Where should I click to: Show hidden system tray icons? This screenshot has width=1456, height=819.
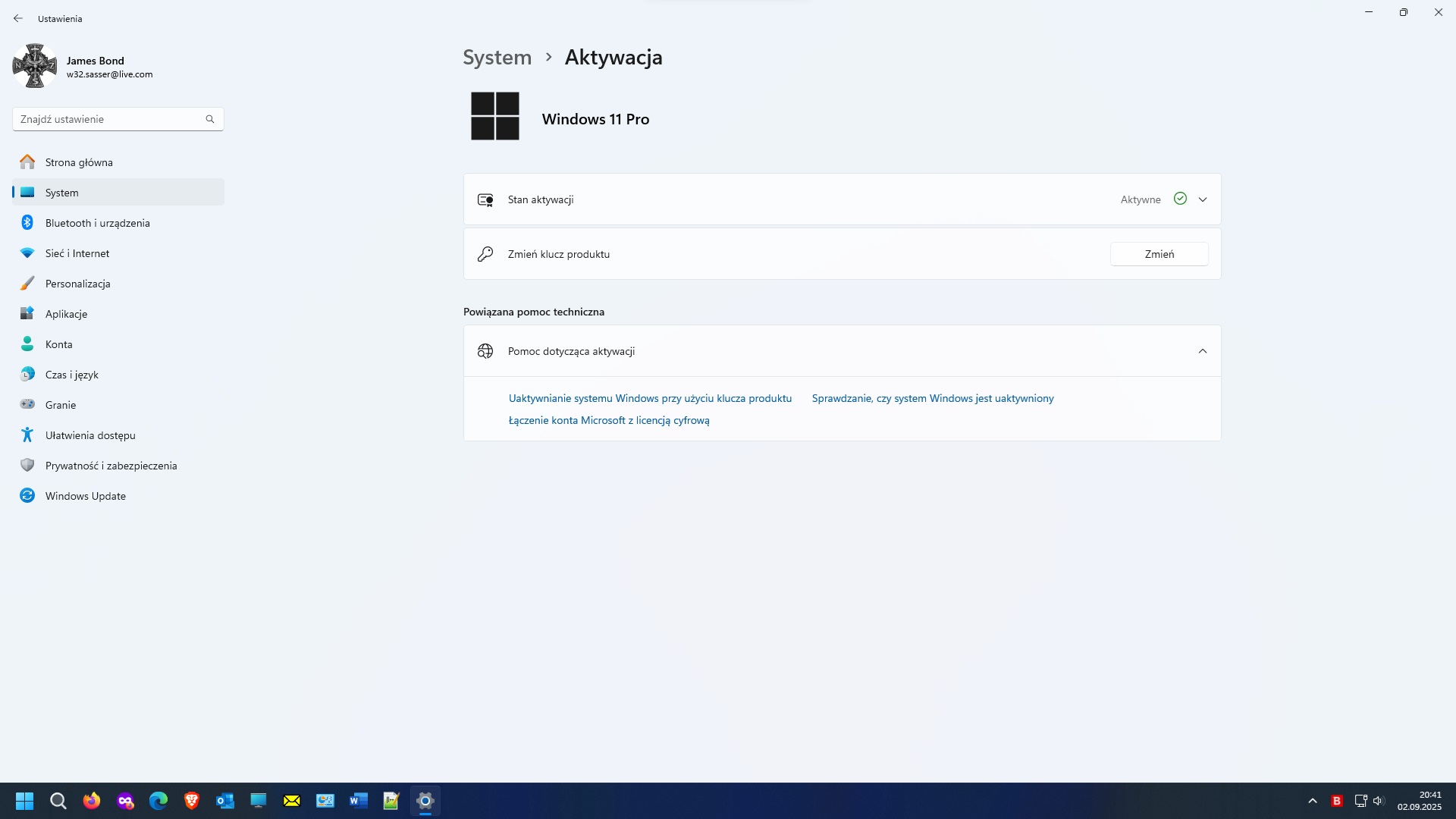1313,801
